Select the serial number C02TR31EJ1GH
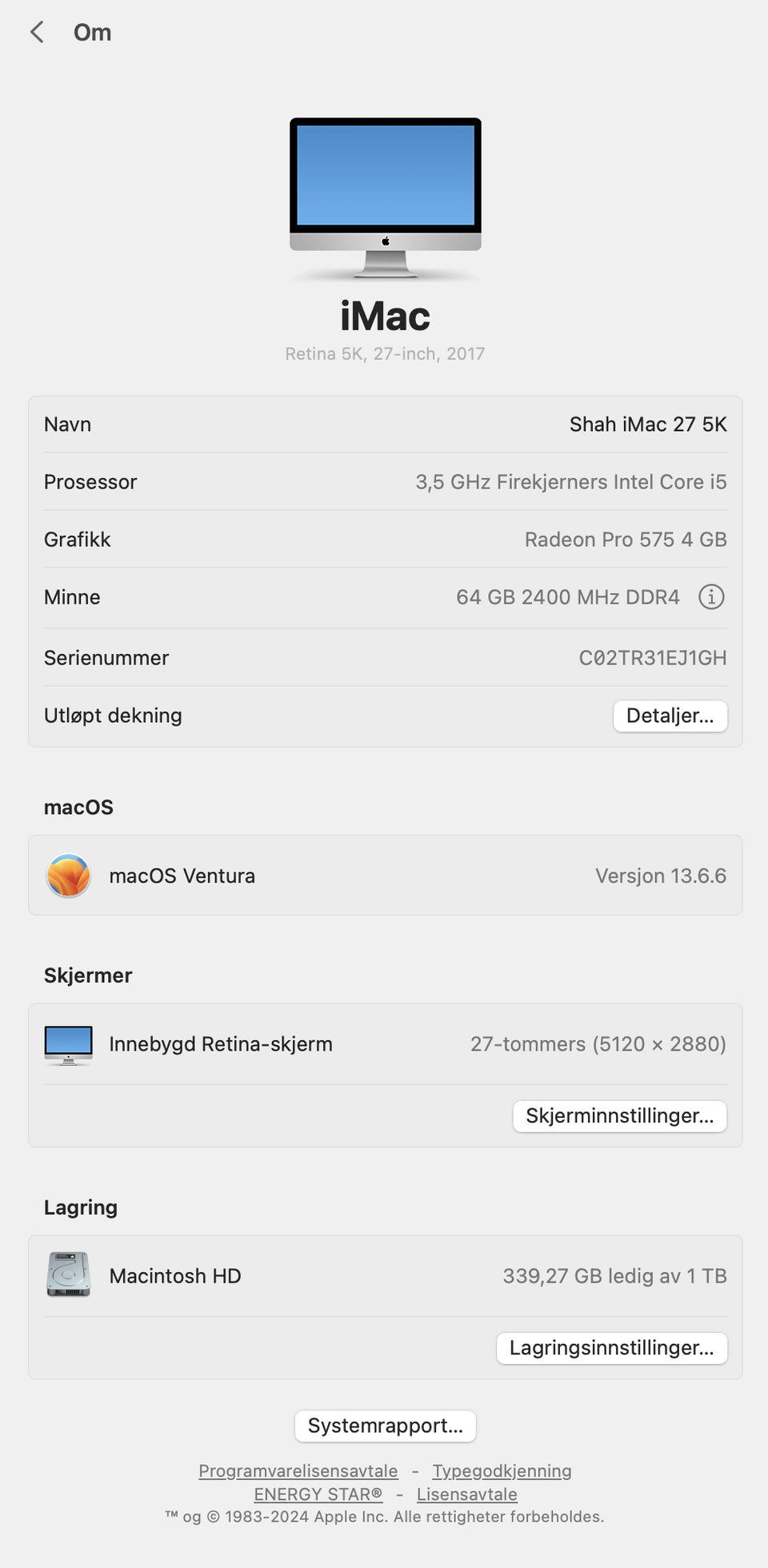Image resolution: width=768 pixels, height=1568 pixels. pos(652,658)
